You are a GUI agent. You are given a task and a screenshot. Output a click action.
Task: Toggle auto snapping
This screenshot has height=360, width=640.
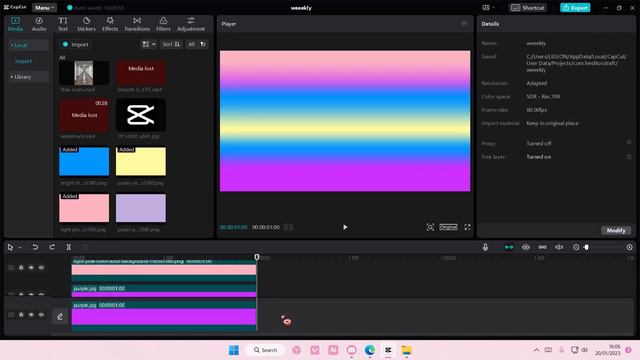tap(526, 247)
